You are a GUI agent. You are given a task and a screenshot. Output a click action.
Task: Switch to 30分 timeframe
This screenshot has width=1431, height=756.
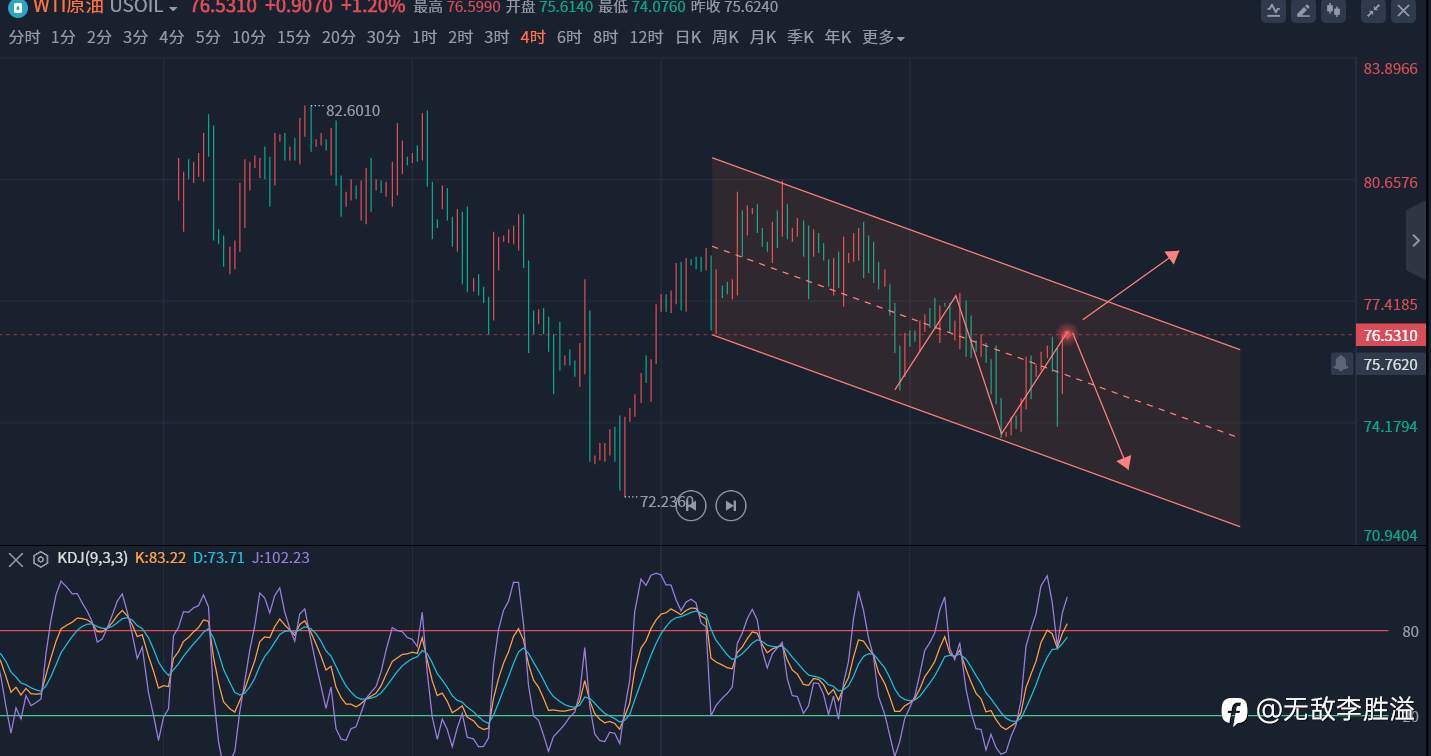click(384, 38)
